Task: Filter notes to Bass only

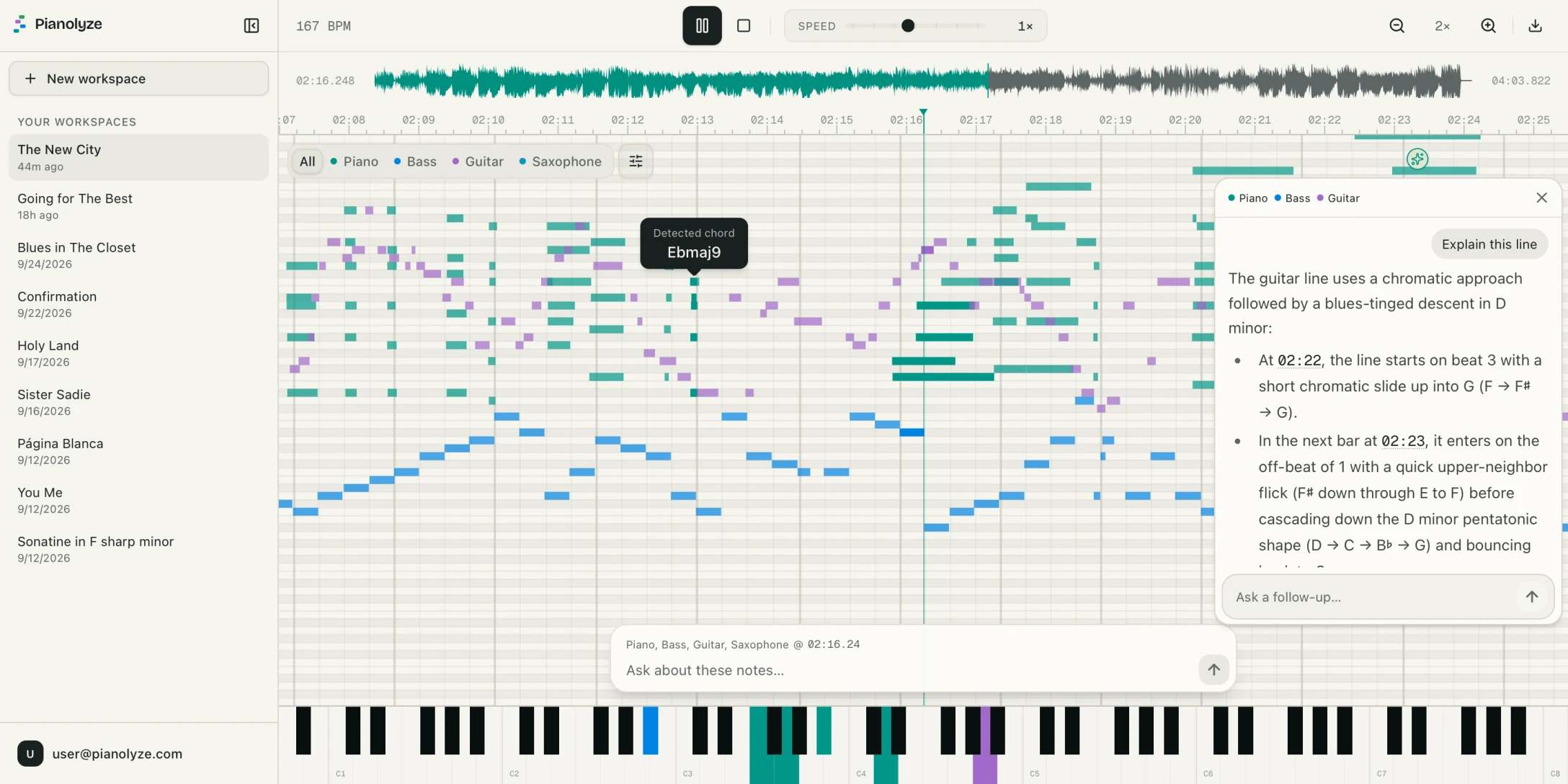Action: click(415, 161)
